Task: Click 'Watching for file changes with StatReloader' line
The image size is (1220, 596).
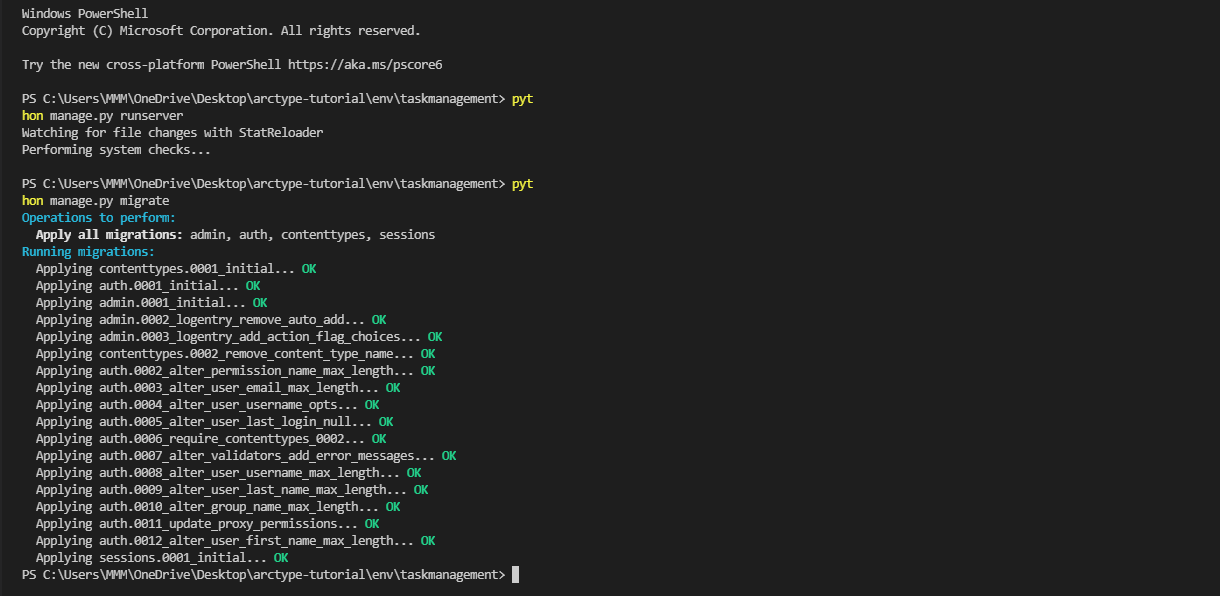Action: pos(172,132)
